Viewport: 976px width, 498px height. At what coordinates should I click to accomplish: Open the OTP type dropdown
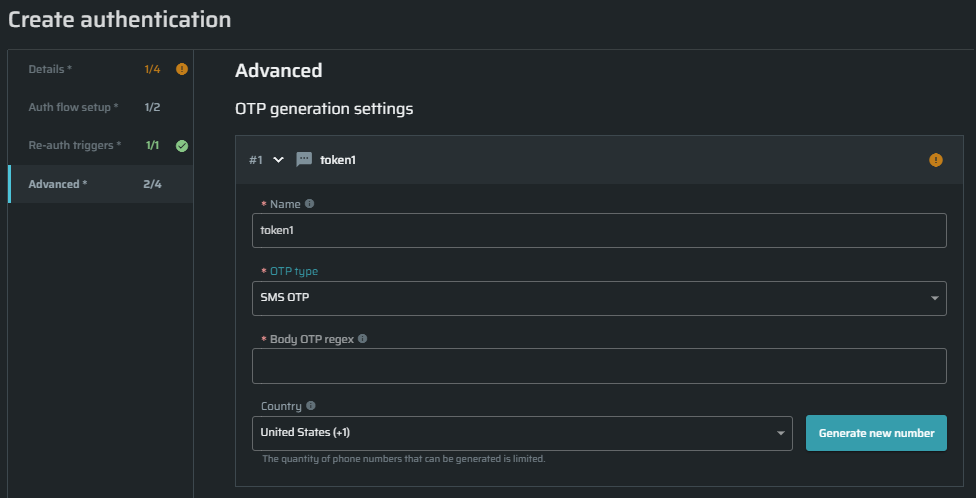(598, 298)
